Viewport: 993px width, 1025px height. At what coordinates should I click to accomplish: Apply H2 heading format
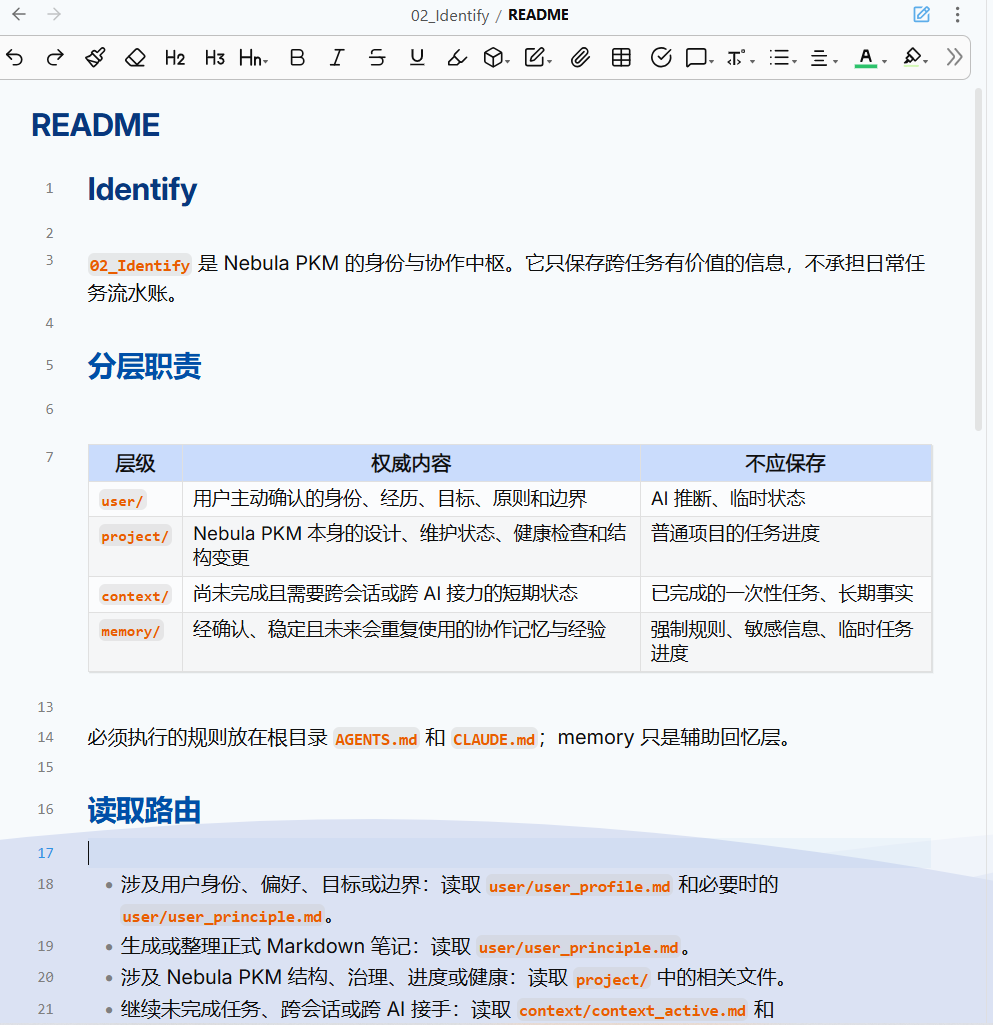[175, 58]
